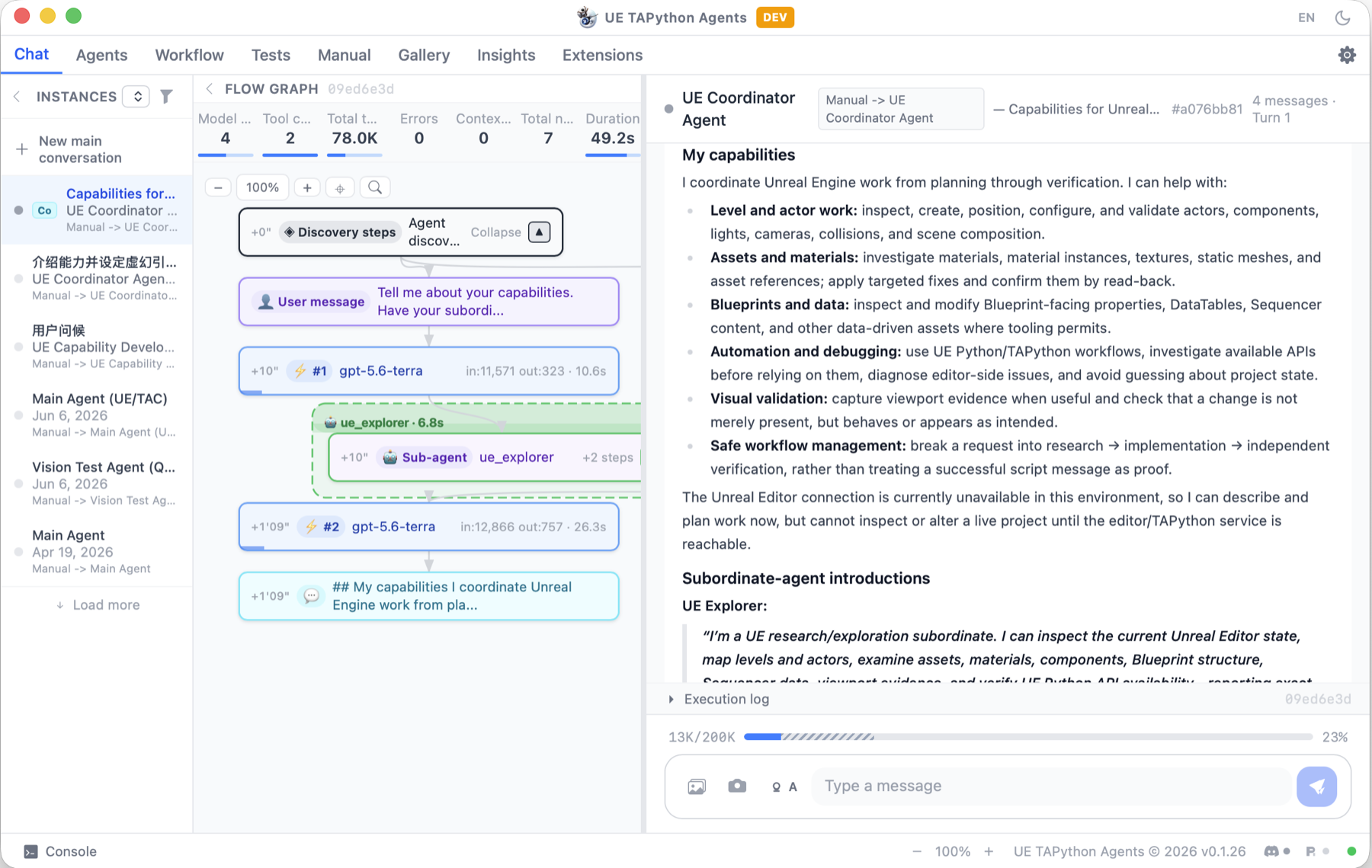Open the Workflow tab
Image resolution: width=1372 pixels, height=868 pixels.
pos(189,55)
